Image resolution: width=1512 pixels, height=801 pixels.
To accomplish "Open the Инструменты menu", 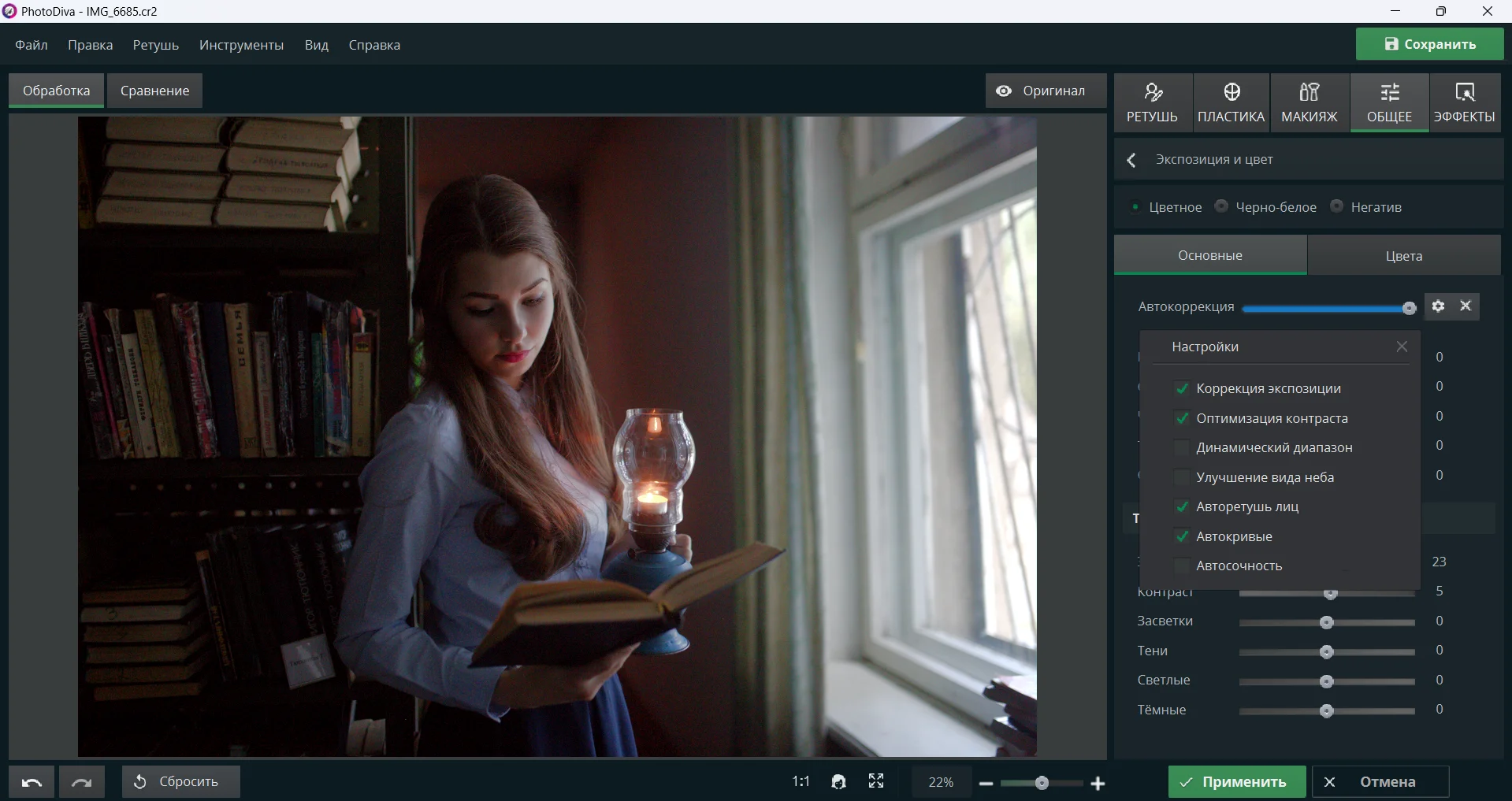I will (x=241, y=45).
